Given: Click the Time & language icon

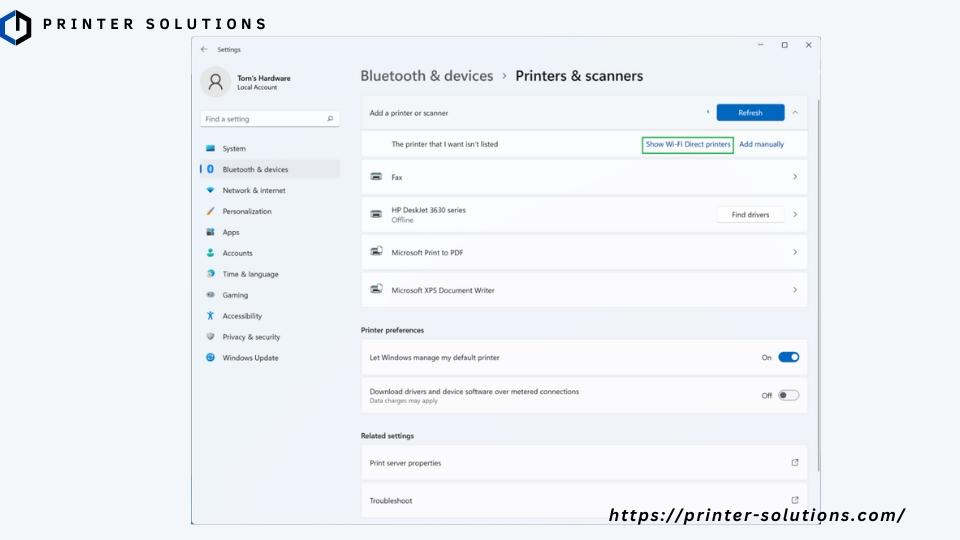Looking at the screenshot, I should [x=210, y=273].
